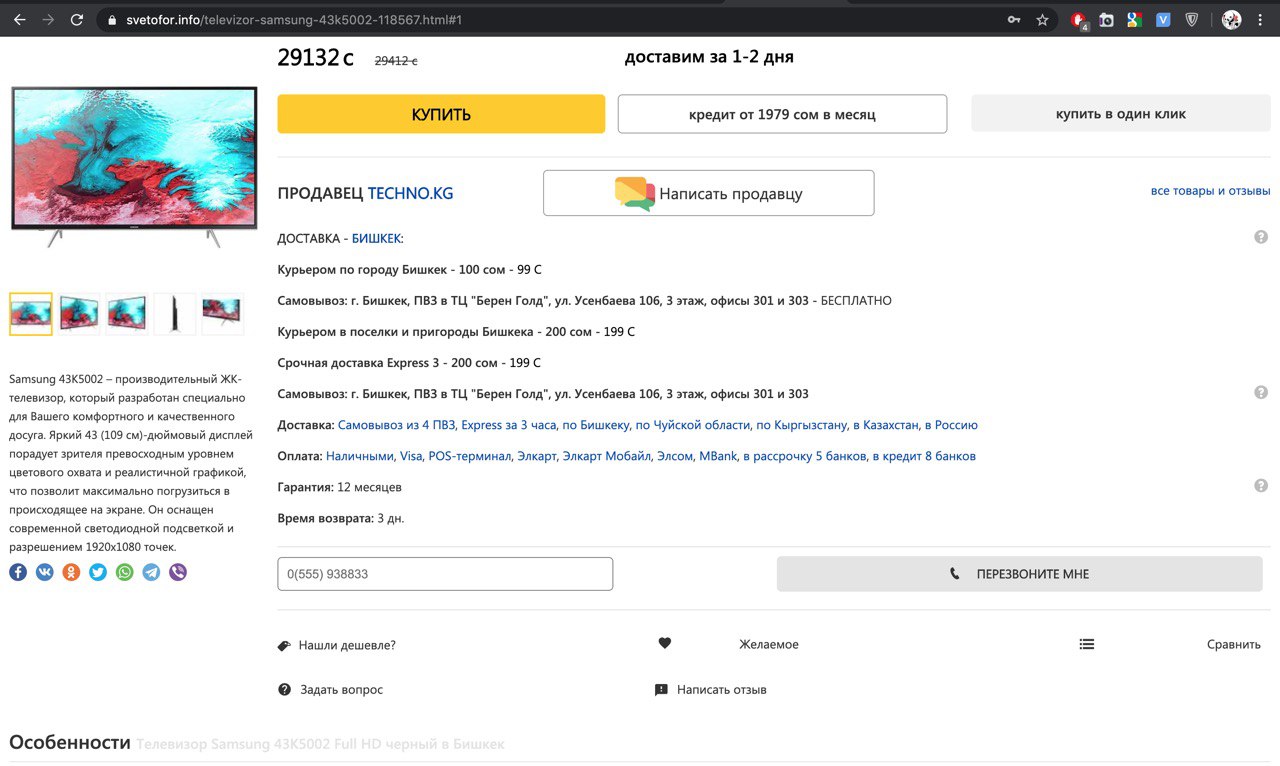Click the yellow КУПИТЬ button
The height and width of the screenshot is (766, 1280).
(441, 114)
